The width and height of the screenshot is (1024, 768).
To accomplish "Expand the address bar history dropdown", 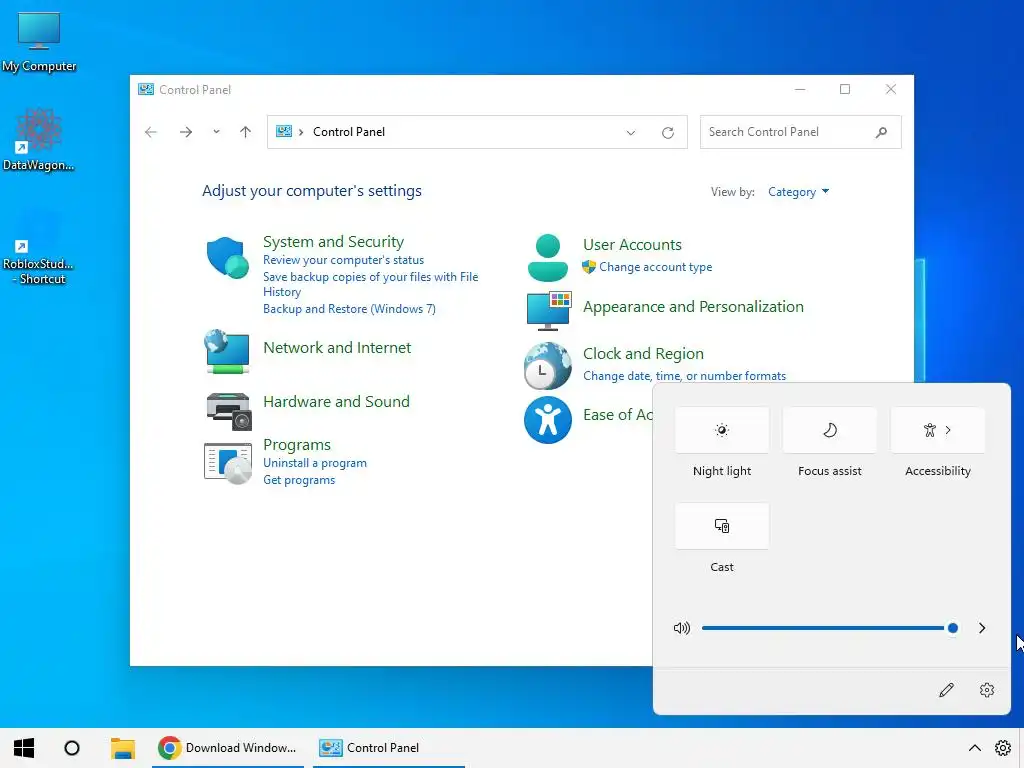I will 630,133.
